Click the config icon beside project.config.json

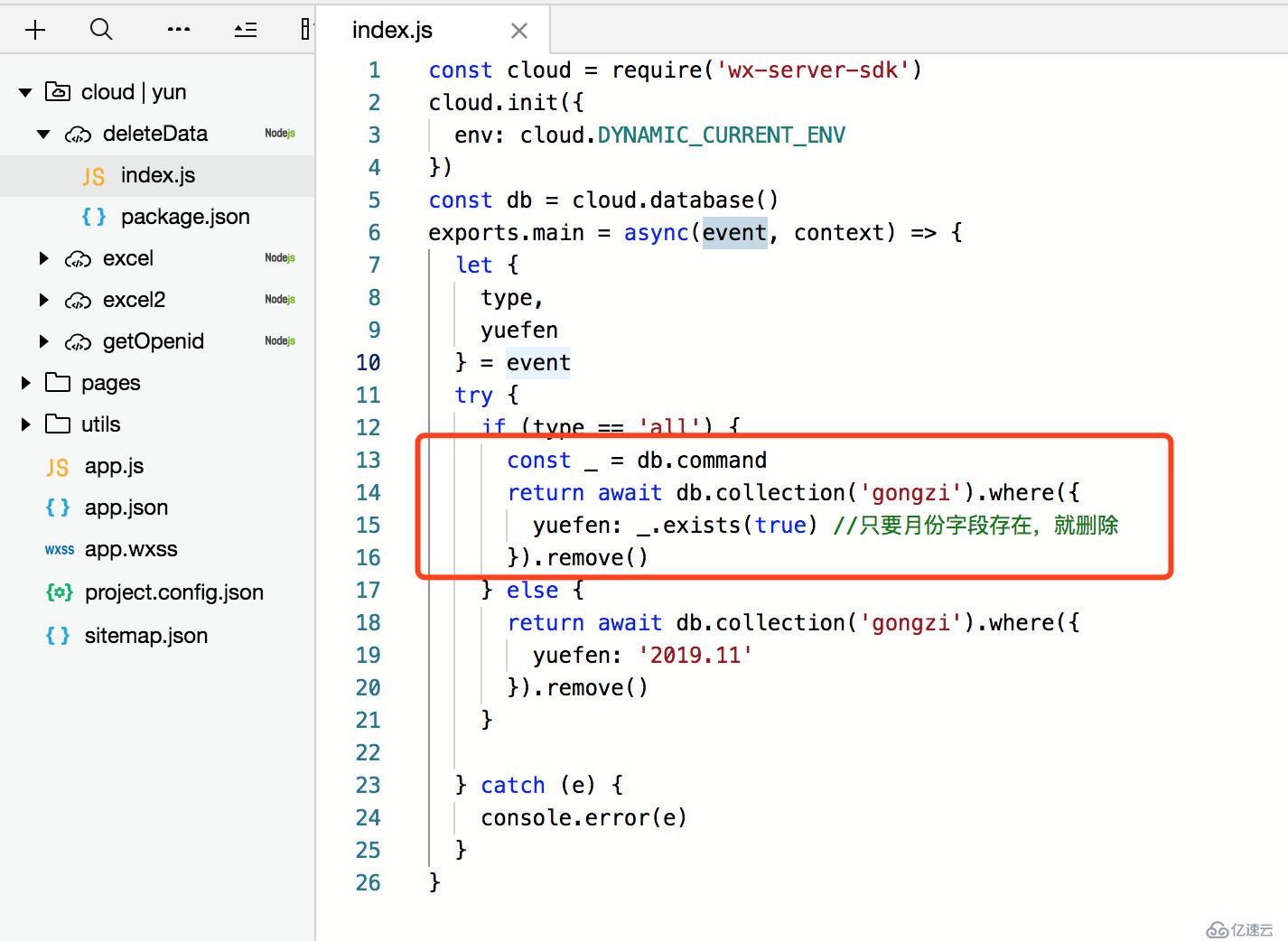click(59, 592)
